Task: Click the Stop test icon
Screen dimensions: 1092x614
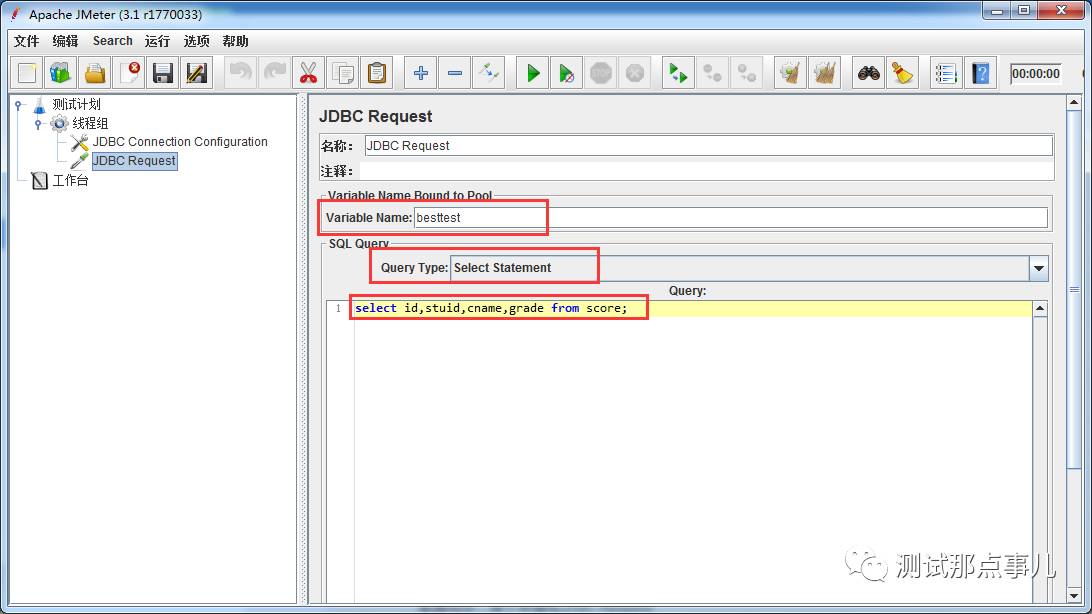Action: 600,72
